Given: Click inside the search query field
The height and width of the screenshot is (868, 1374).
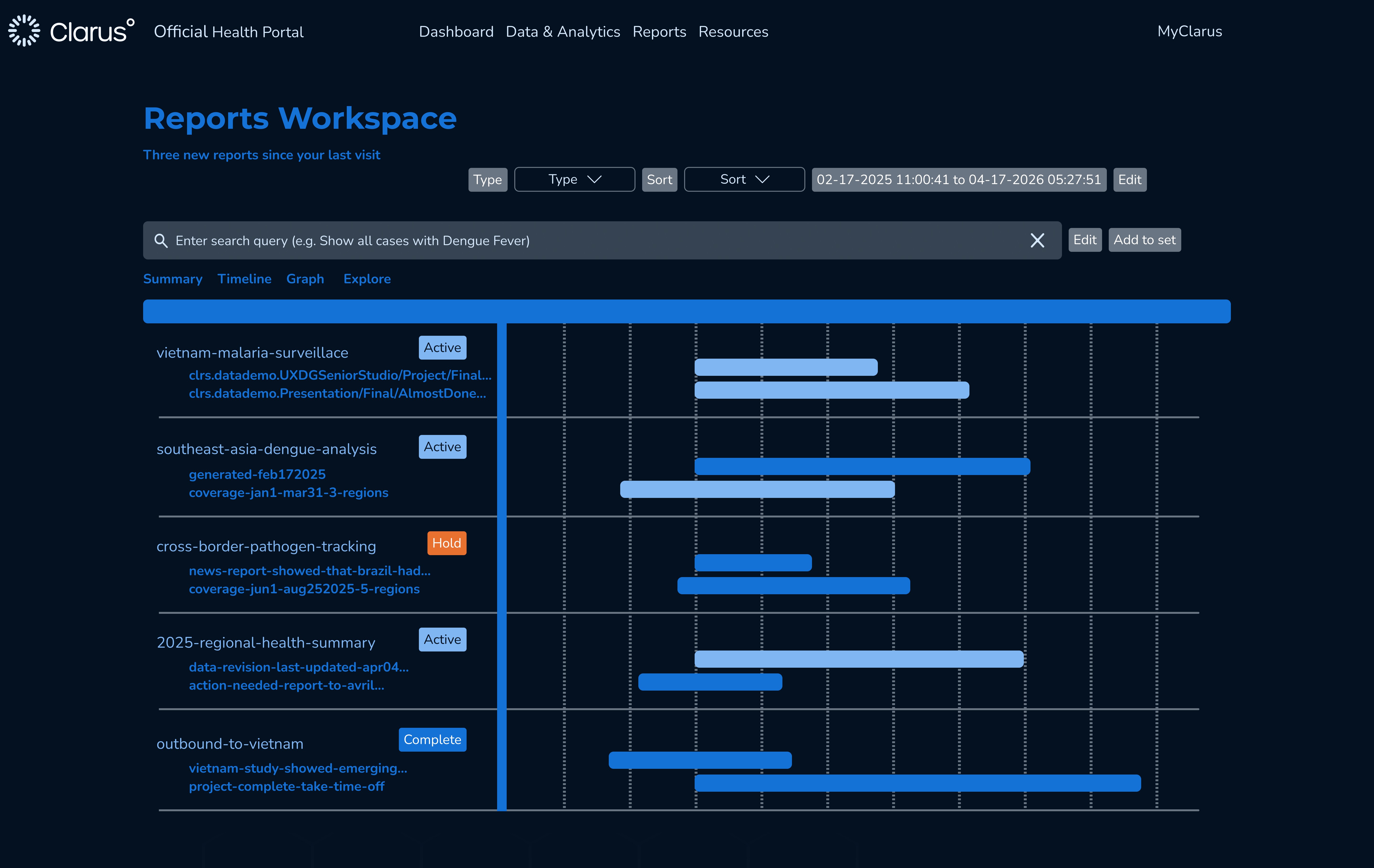Looking at the screenshot, I should pos(571,241).
